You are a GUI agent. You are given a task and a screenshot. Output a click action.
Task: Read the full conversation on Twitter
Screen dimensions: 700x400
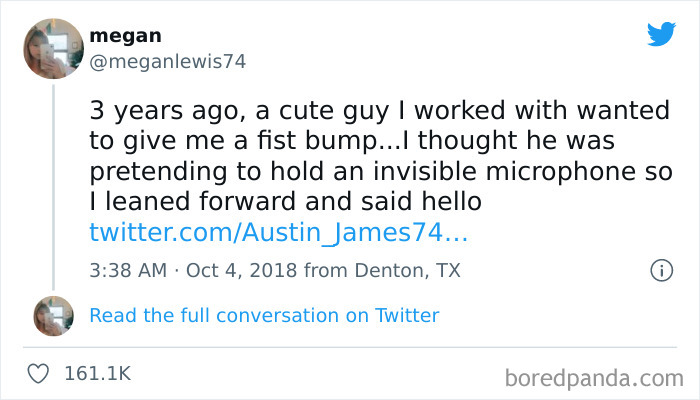[x=264, y=316]
